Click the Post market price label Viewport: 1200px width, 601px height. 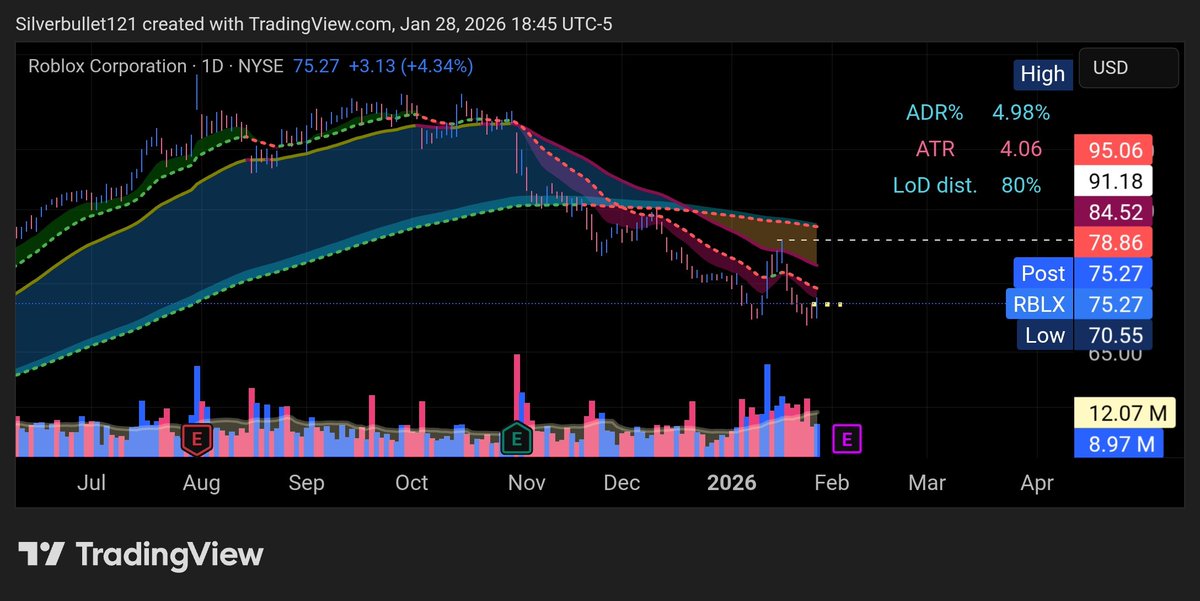[1081, 273]
